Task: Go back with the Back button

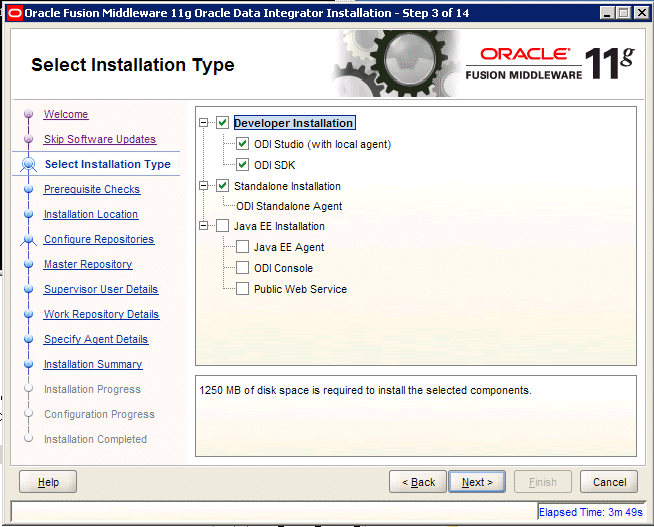Action: pyautogui.click(x=418, y=482)
